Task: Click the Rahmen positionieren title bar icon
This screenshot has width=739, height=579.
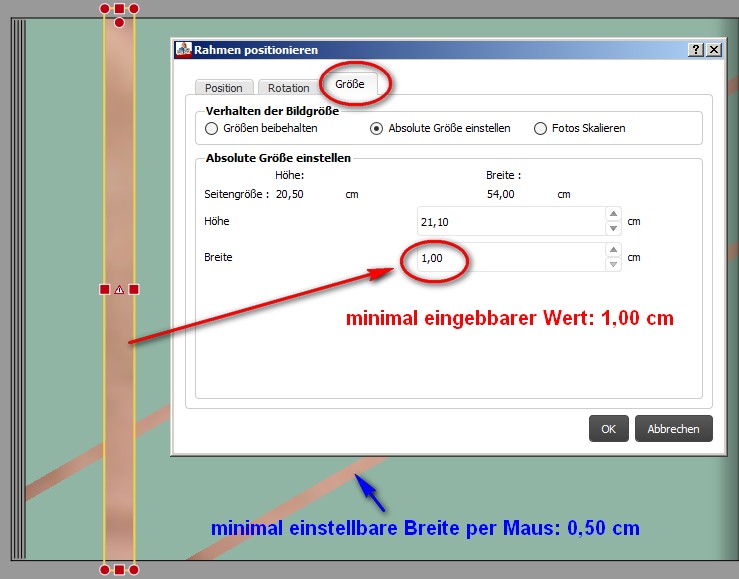Action: [183, 49]
